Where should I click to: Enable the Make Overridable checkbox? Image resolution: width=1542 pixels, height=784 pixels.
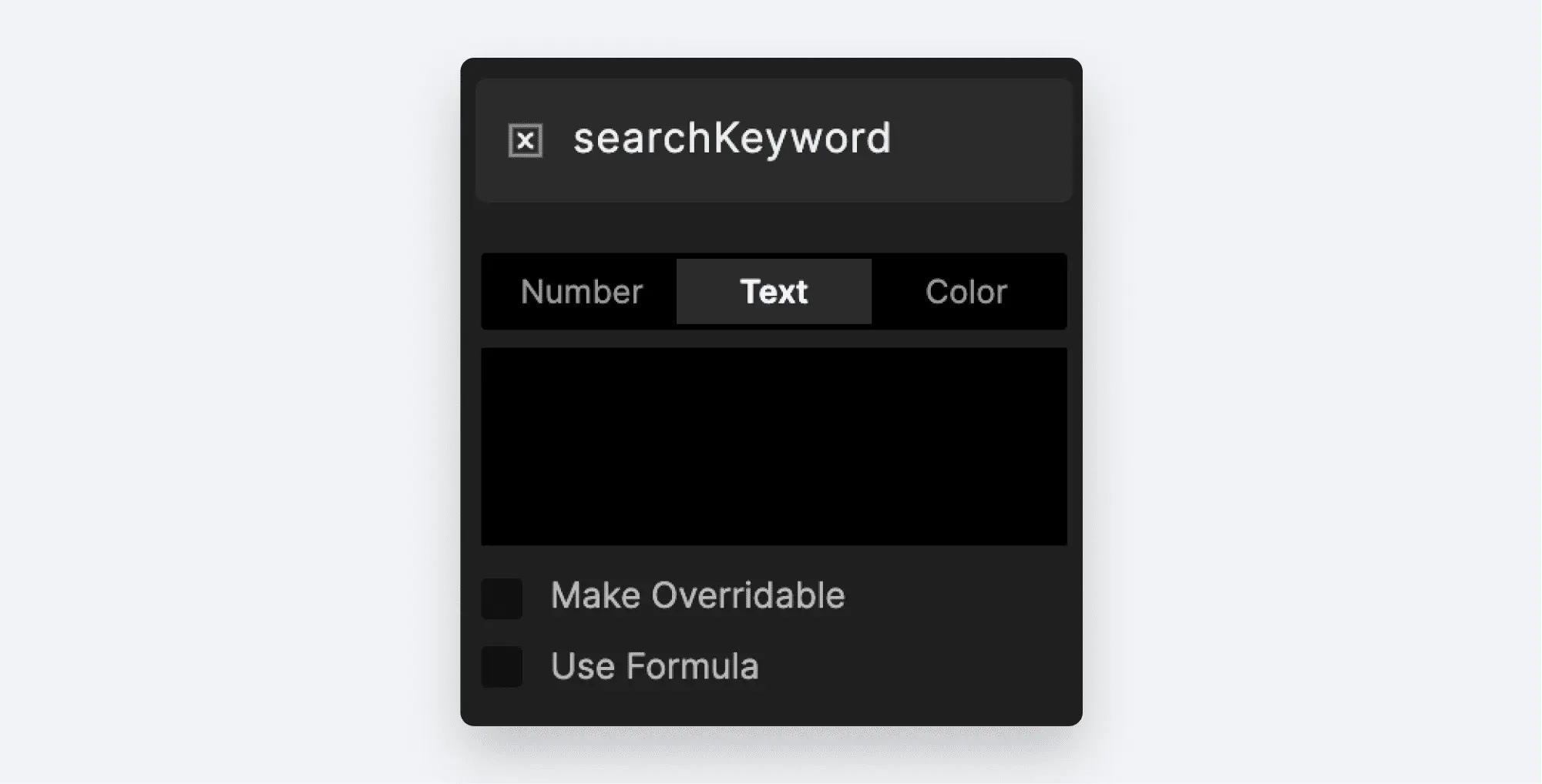point(502,598)
